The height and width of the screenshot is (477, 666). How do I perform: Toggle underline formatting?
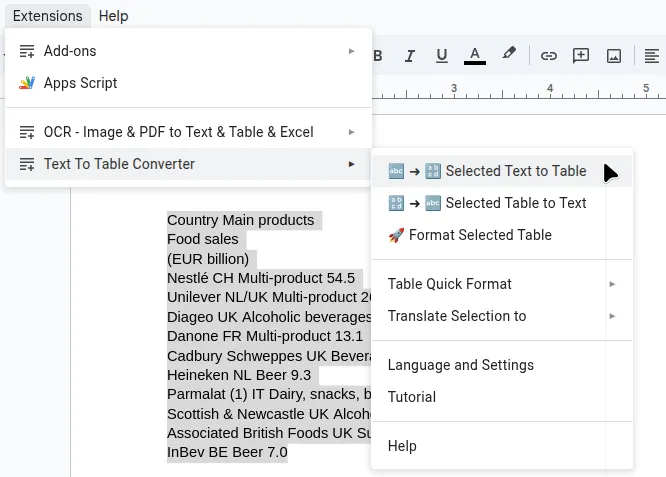(x=442, y=56)
